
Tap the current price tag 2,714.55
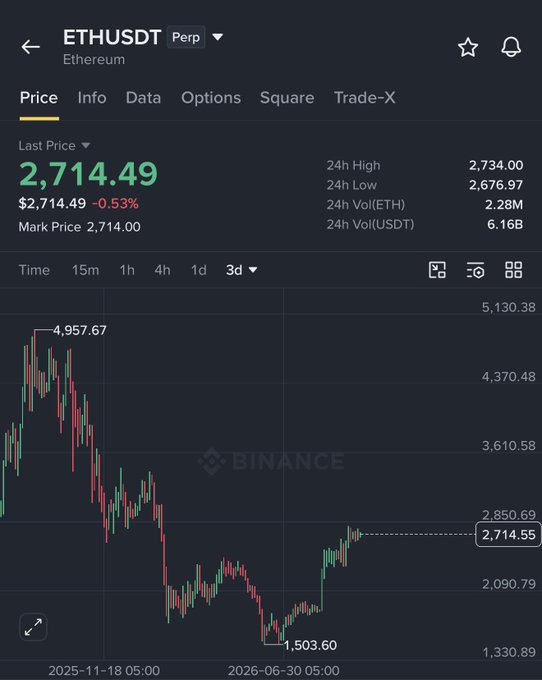tap(508, 535)
